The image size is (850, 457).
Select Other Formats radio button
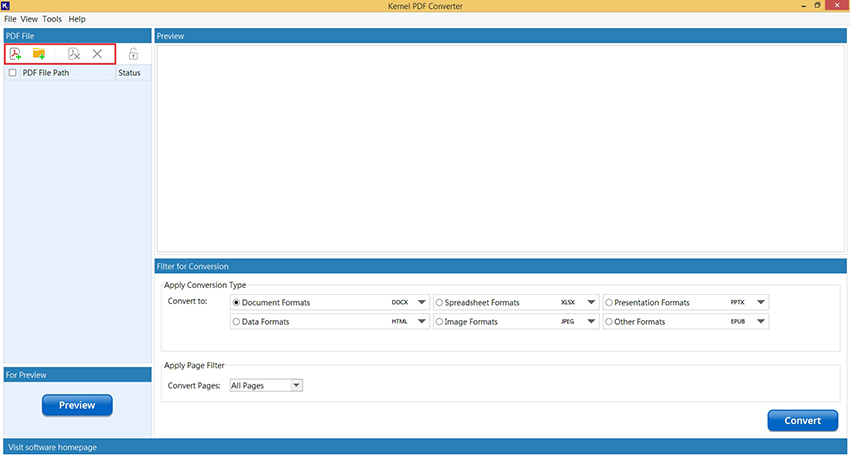point(609,321)
